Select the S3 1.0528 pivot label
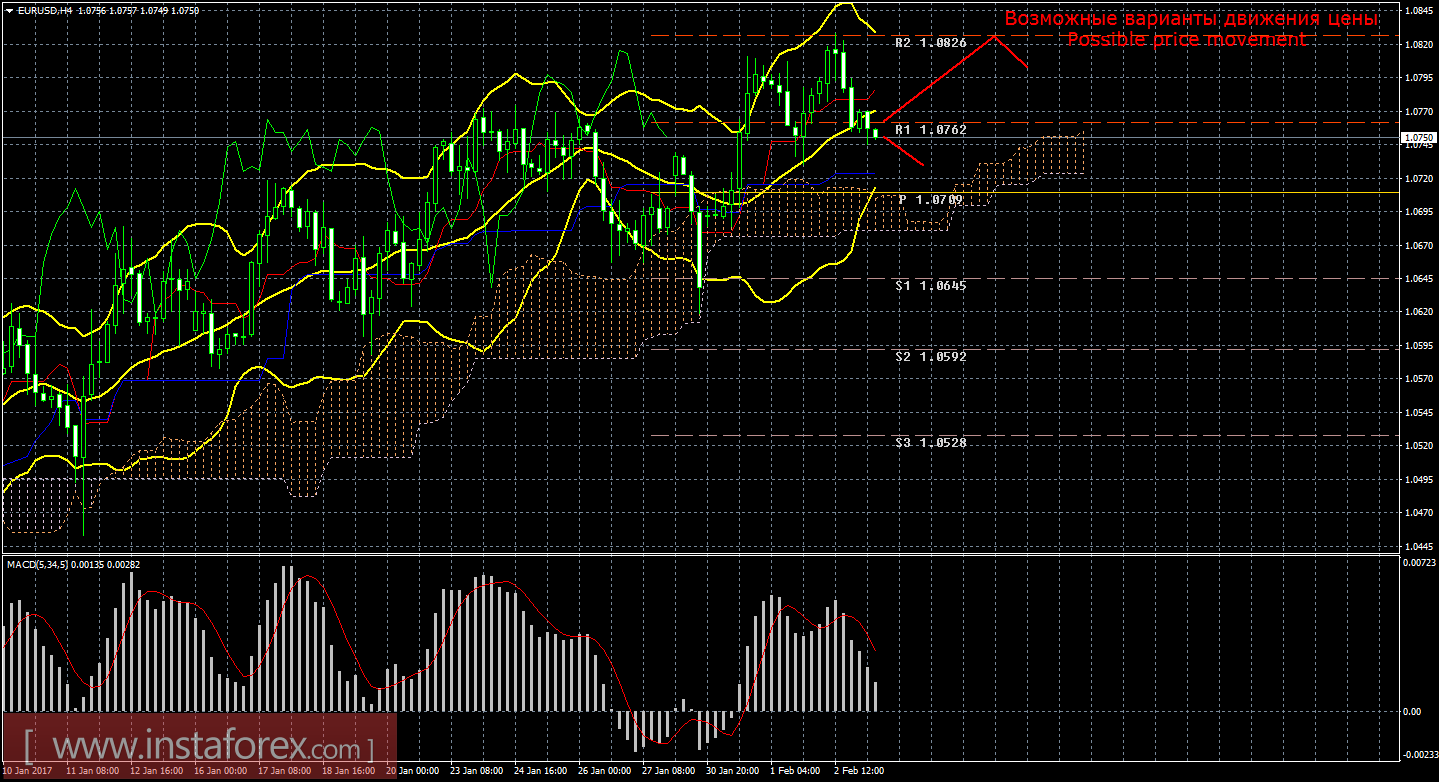This screenshot has height=782, width=1439. (x=930, y=441)
